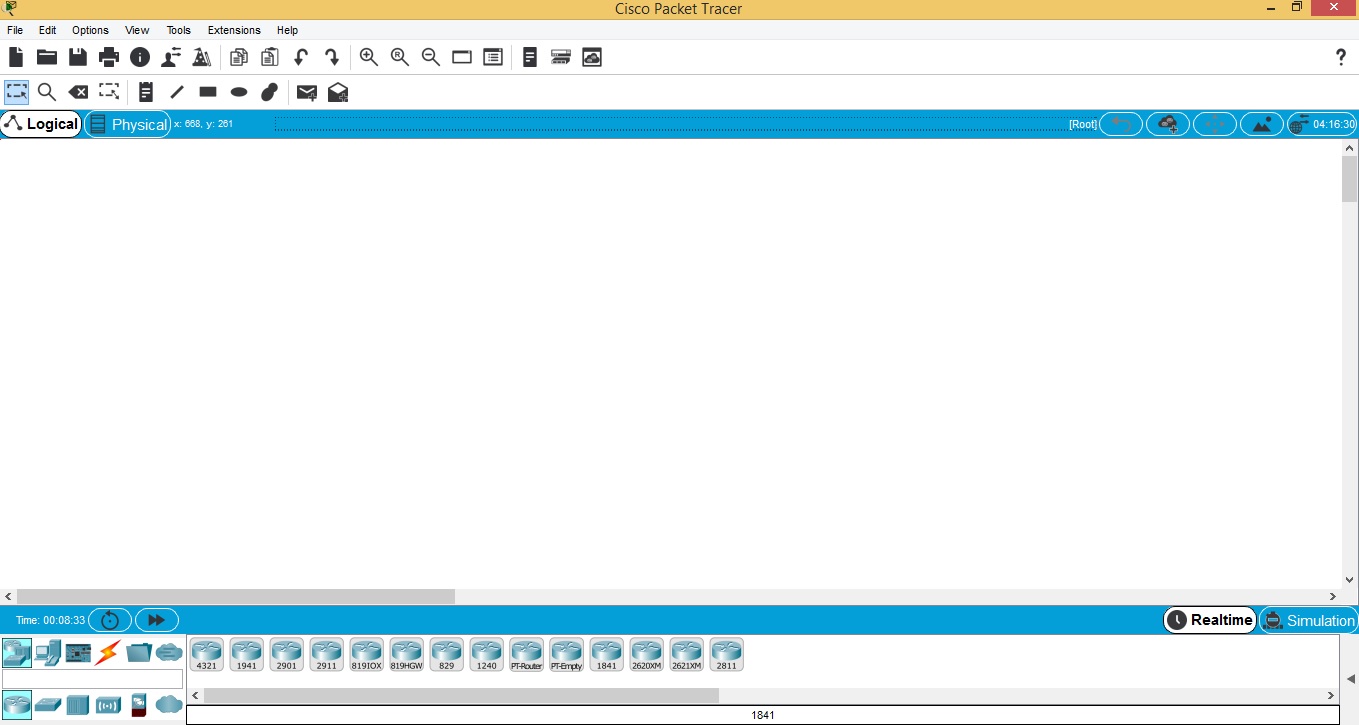Add a Simple PDU envelope

(x=307, y=93)
